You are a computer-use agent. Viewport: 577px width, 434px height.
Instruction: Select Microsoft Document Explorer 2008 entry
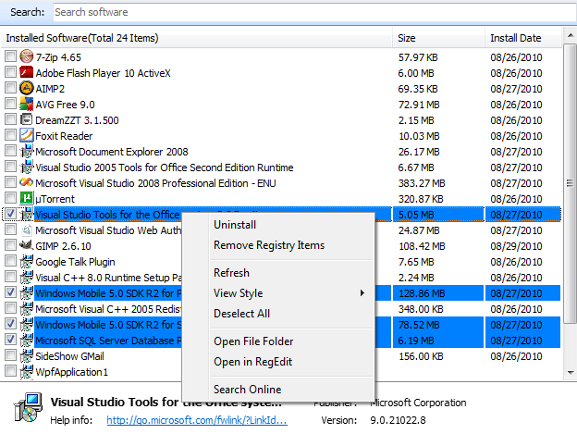111,152
